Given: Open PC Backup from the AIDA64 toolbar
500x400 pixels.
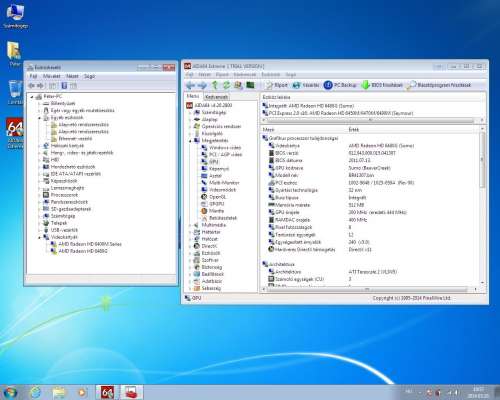Looking at the screenshot, I should [340, 85].
